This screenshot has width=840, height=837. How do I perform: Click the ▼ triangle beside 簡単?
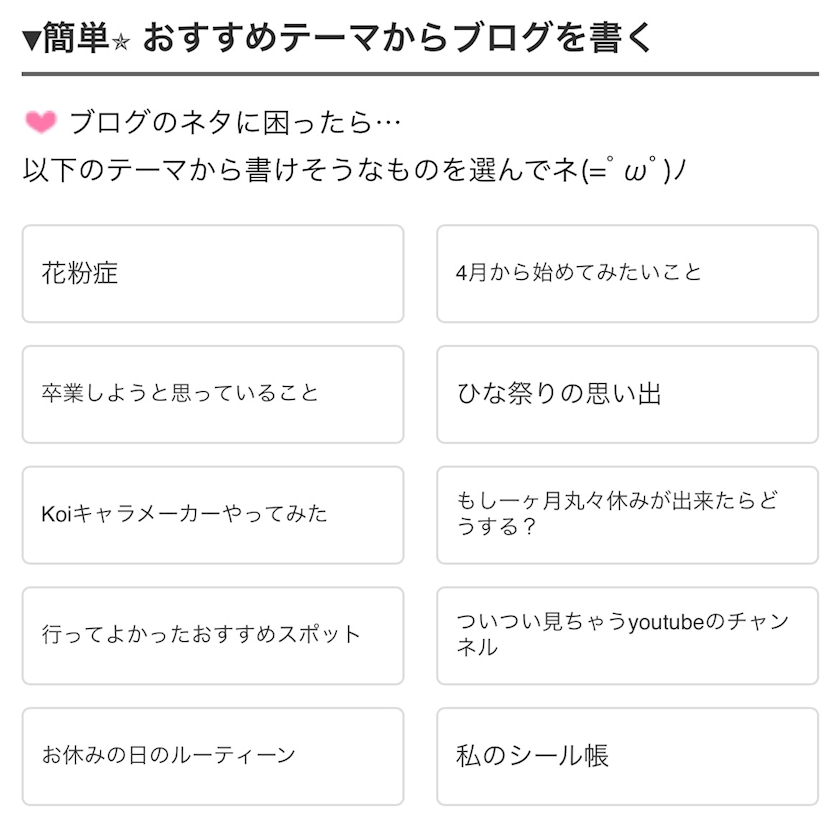(31, 40)
